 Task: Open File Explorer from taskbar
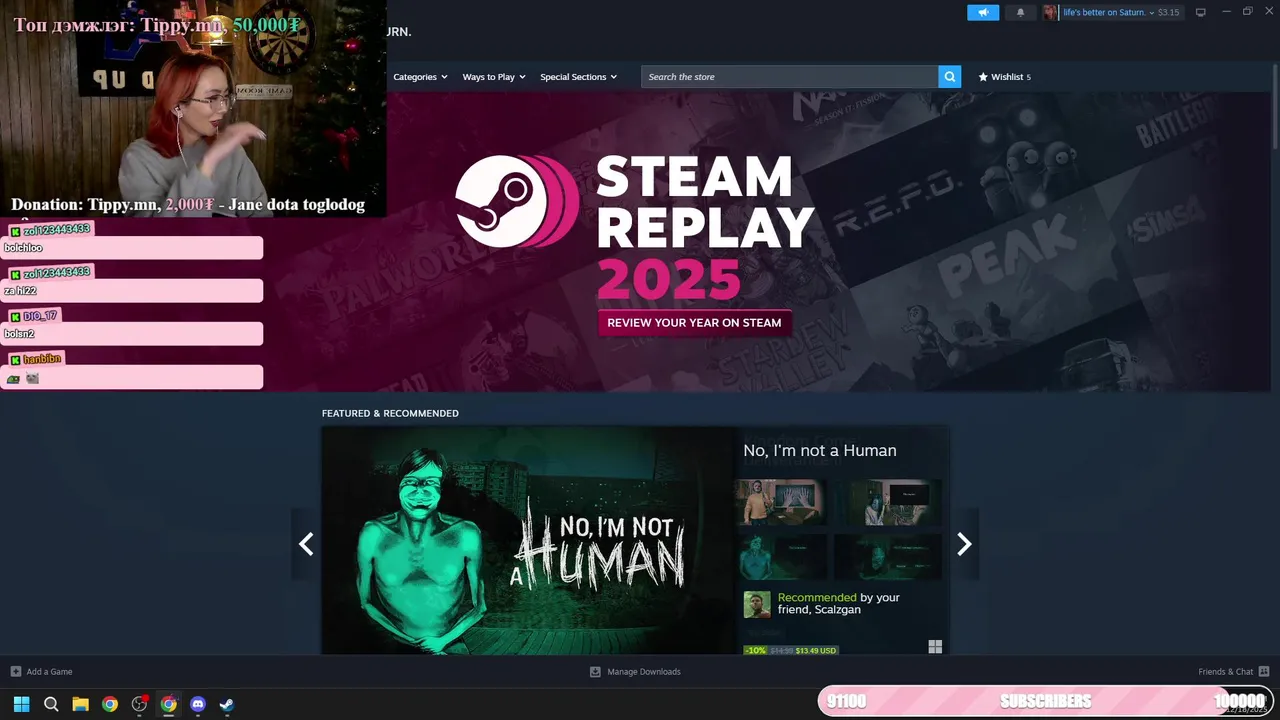click(x=80, y=704)
